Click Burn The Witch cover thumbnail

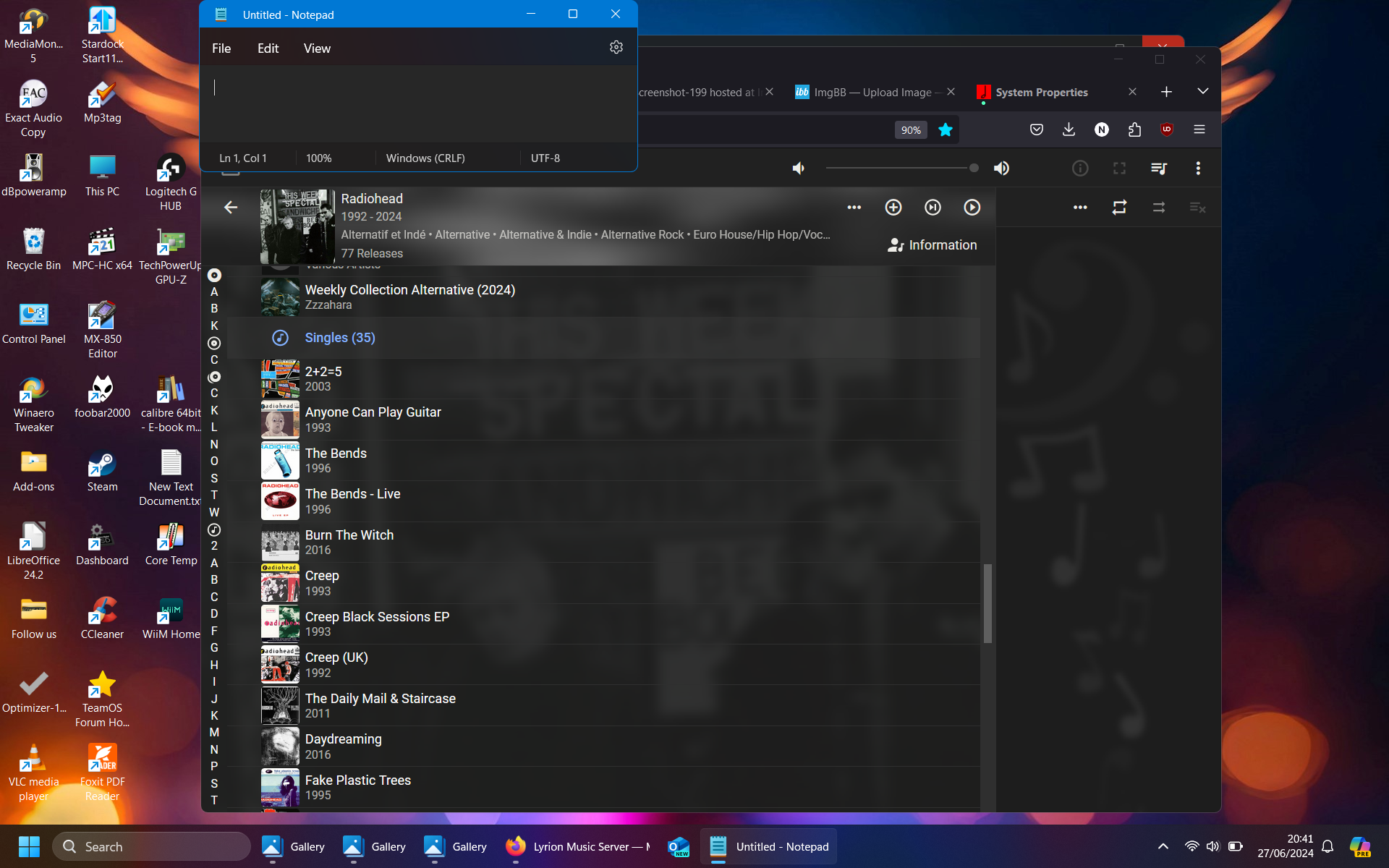tap(280, 542)
